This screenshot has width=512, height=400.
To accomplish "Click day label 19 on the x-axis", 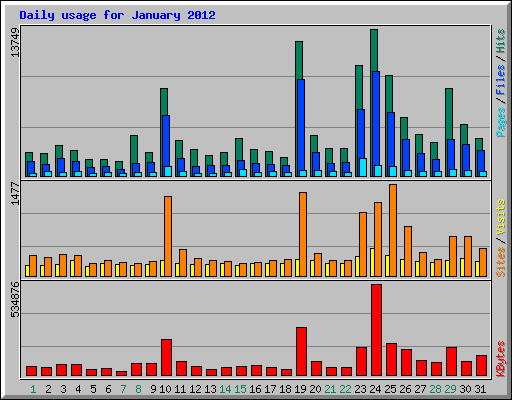I will point(300,389).
